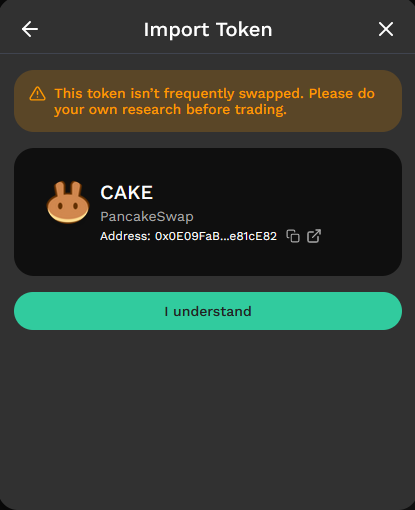The height and width of the screenshot is (510, 415).
Task: Click the Import Token title
Action: point(208,30)
